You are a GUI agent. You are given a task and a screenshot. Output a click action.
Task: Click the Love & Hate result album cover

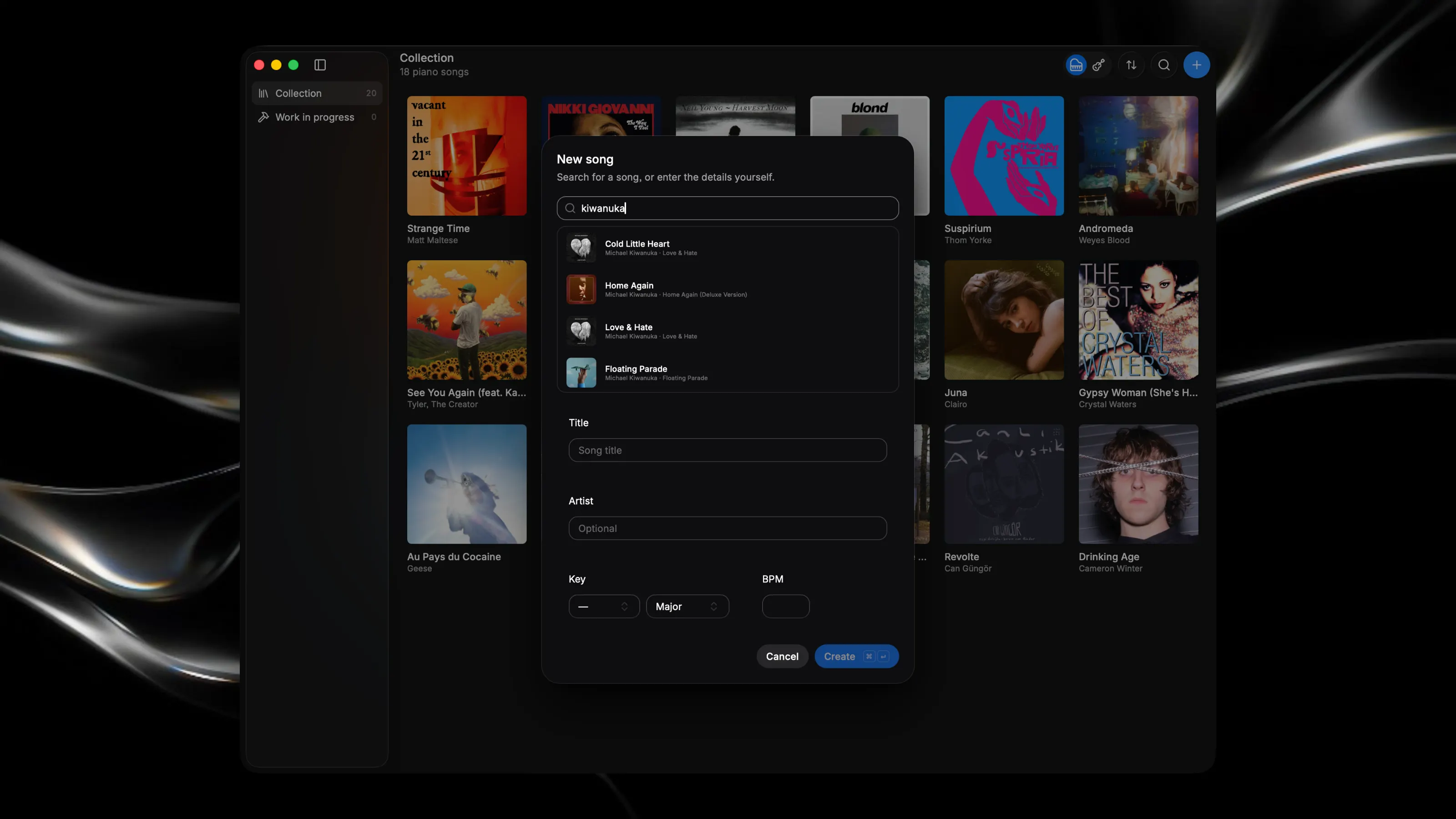[x=581, y=331]
